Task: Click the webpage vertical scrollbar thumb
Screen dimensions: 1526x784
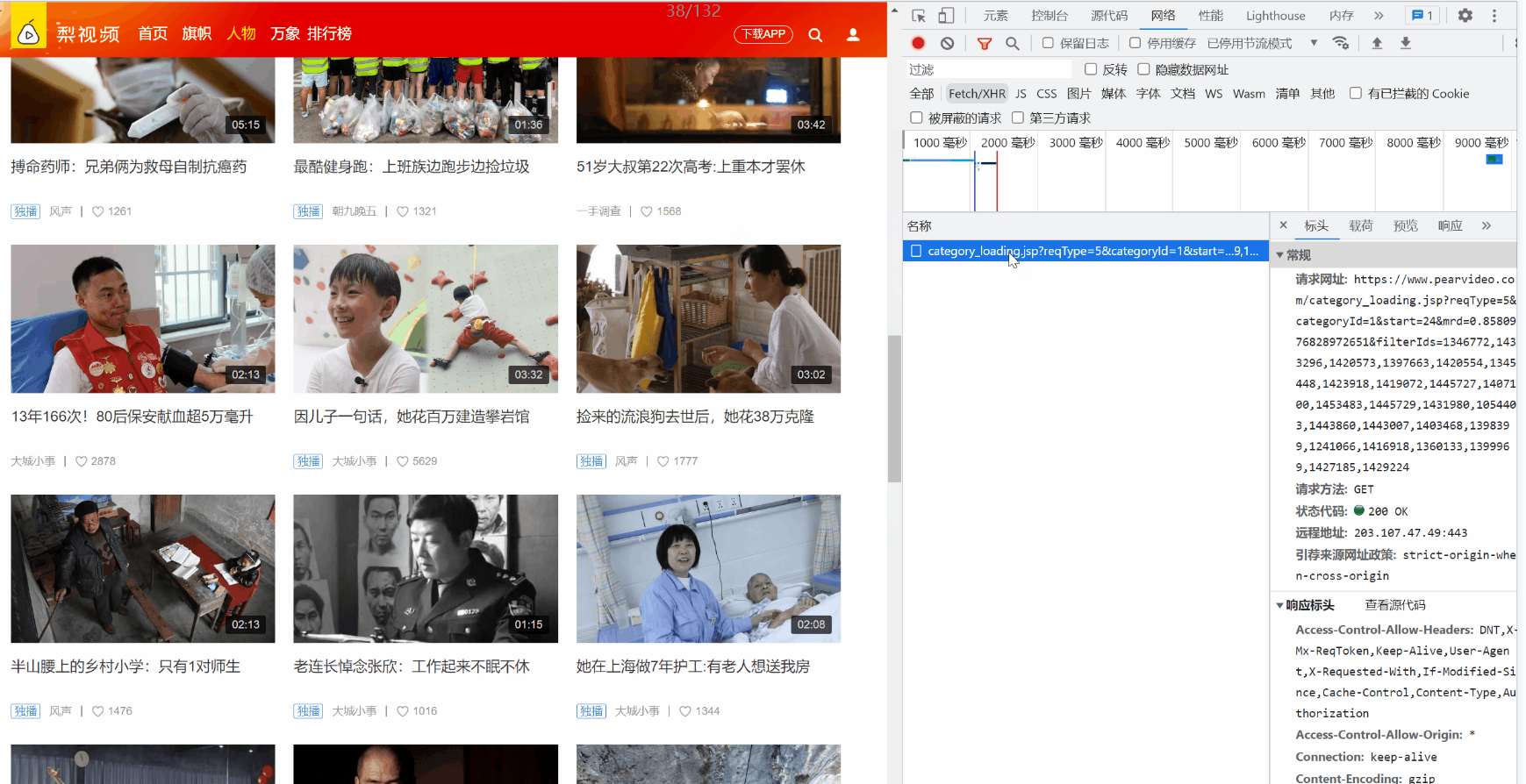Action: [894, 409]
